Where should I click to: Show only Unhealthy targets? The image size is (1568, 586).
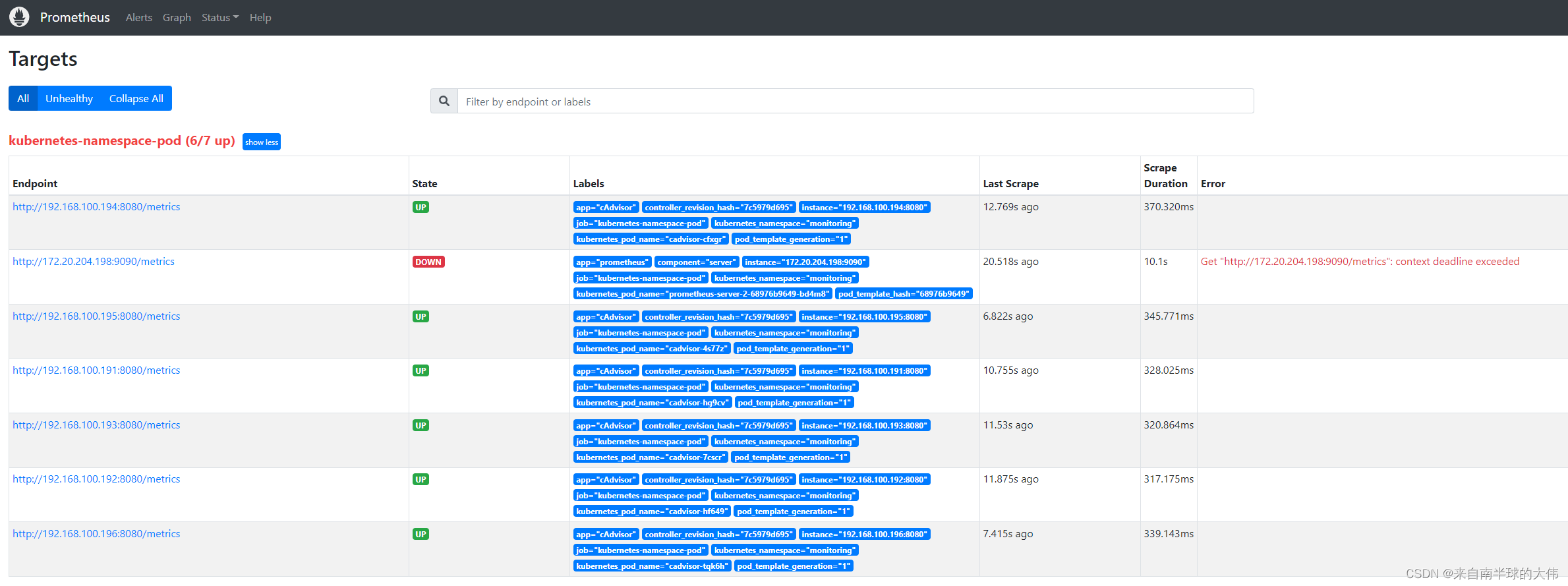69,98
